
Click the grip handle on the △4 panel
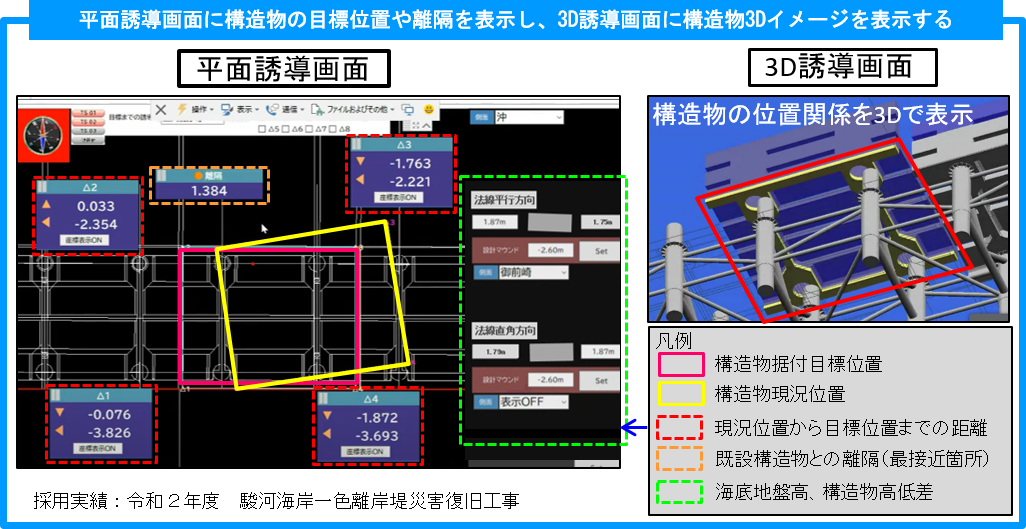click(323, 398)
